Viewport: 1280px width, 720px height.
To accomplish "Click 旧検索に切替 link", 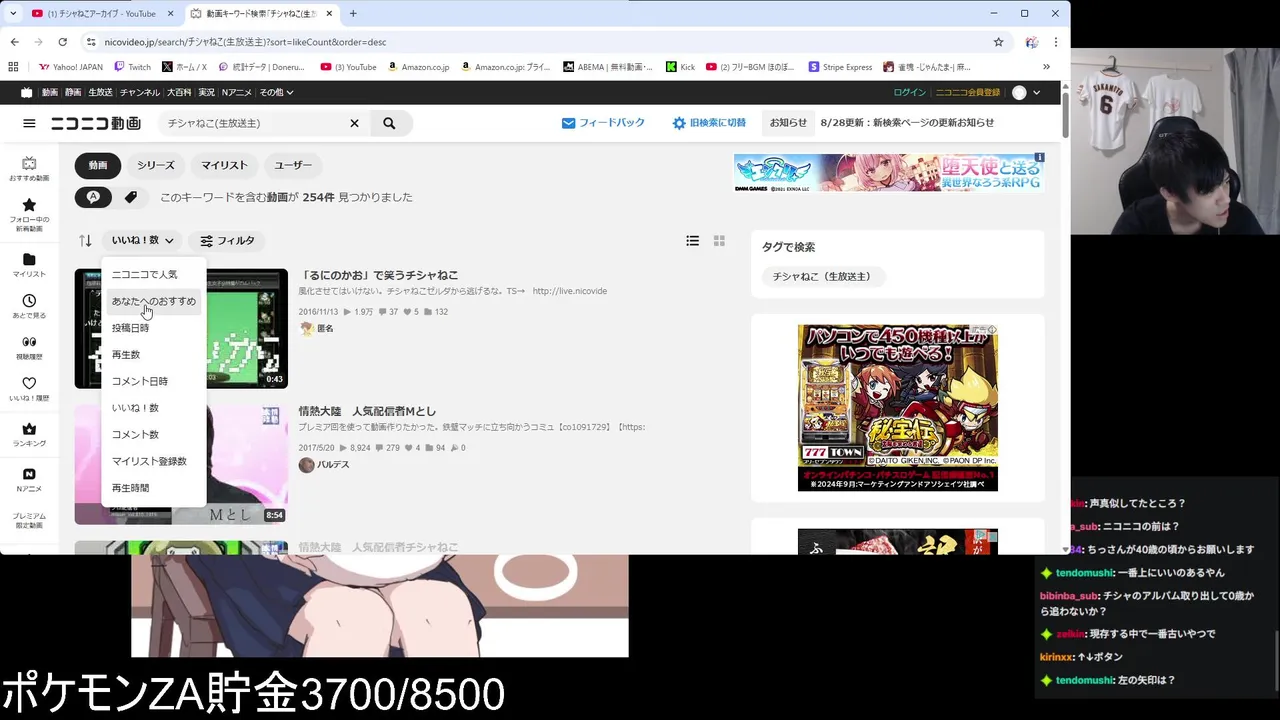I will (x=709, y=123).
